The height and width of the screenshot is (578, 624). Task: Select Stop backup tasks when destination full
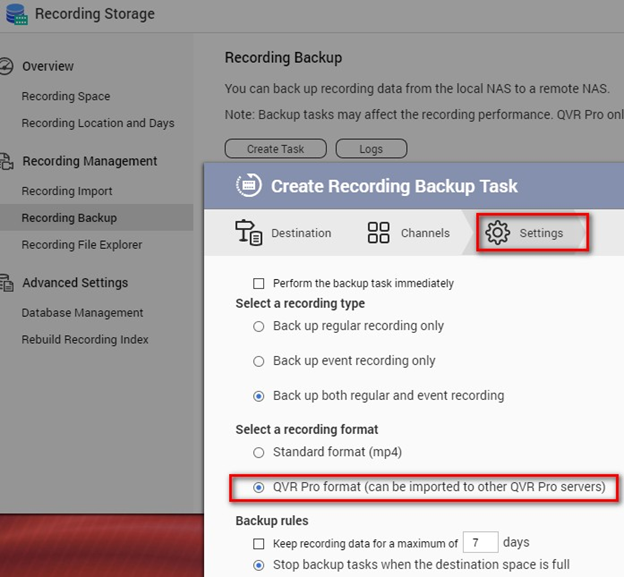(259, 565)
